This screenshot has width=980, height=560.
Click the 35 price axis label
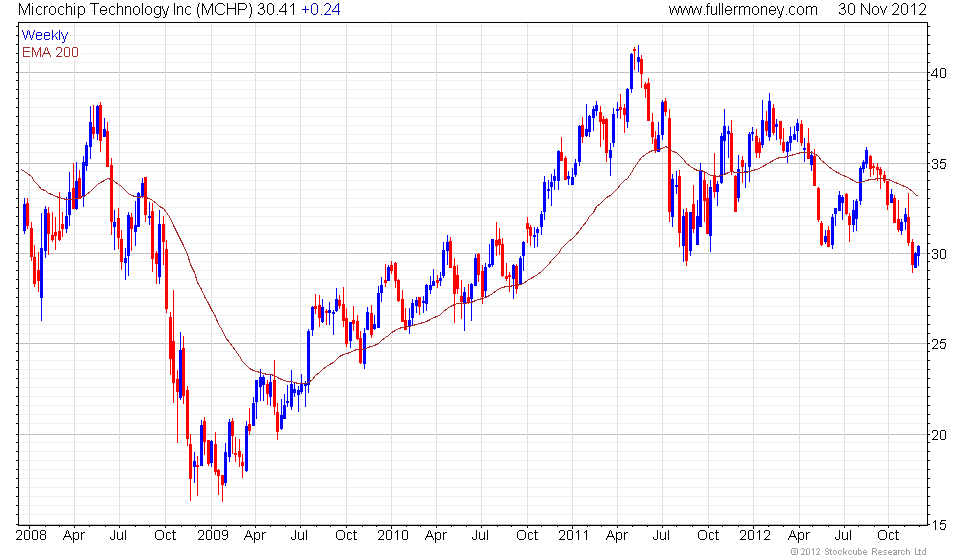[x=939, y=164]
